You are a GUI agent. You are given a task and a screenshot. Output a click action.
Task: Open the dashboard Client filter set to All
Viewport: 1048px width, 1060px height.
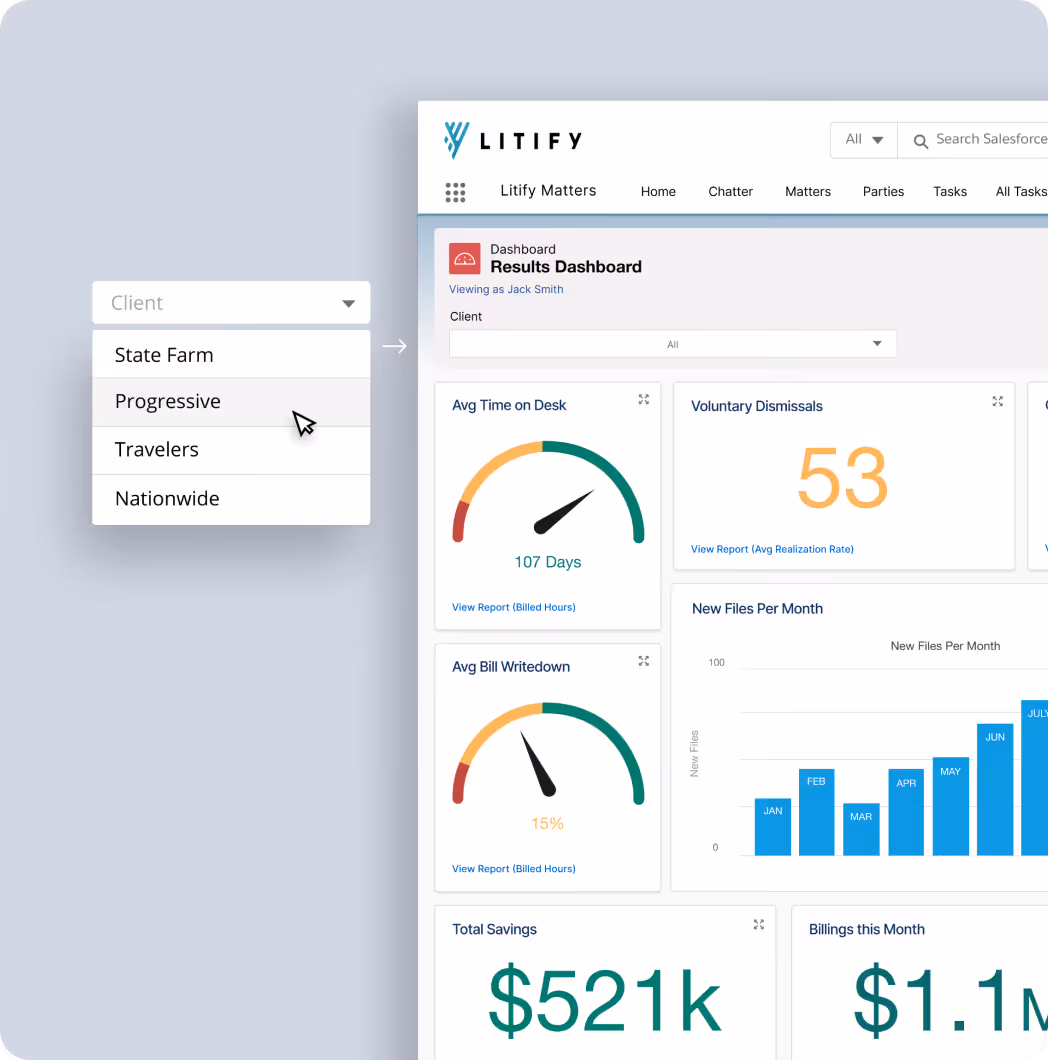point(673,344)
